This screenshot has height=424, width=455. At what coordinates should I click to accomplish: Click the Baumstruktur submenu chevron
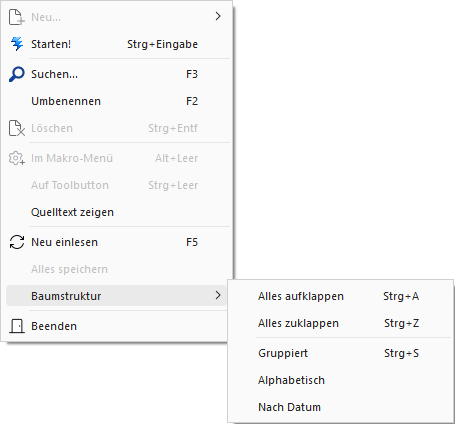[218, 295]
